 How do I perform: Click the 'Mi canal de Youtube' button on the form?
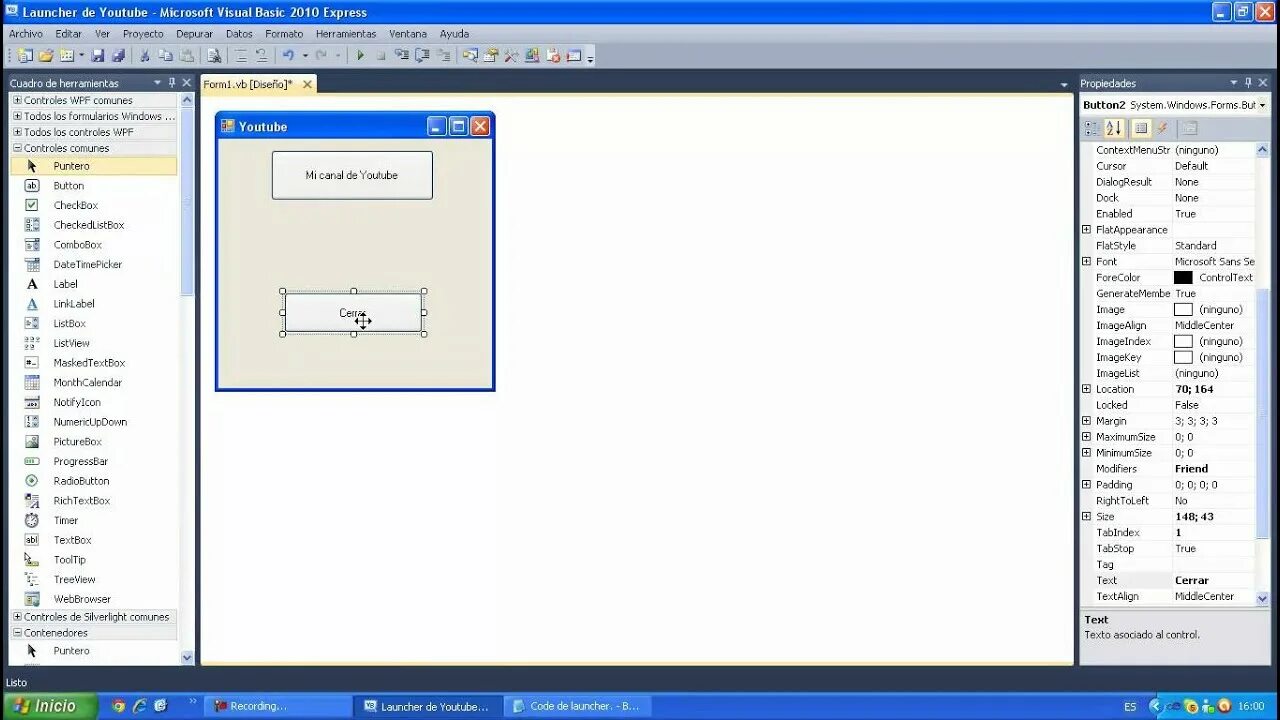point(352,175)
